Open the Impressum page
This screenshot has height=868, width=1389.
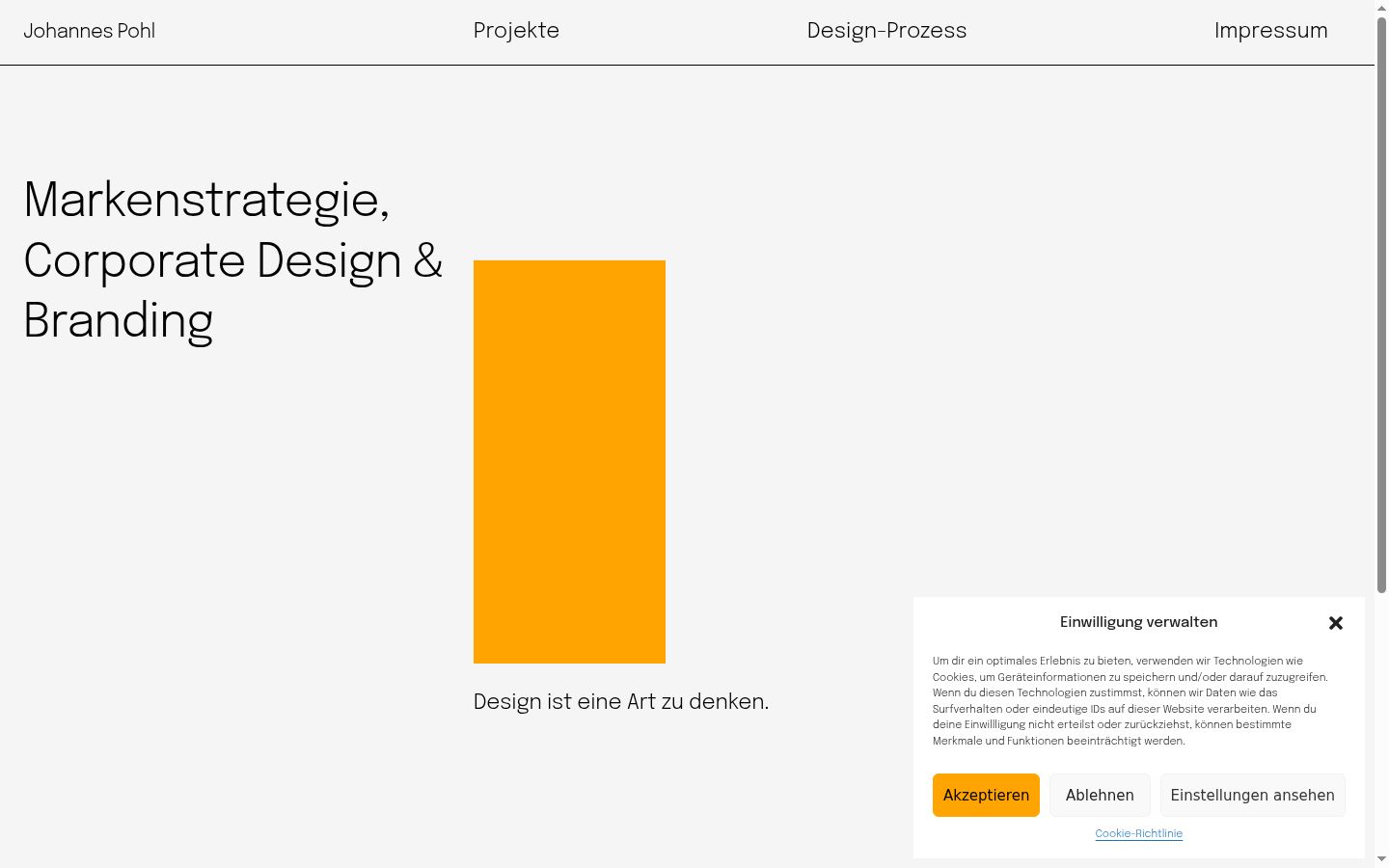coord(1270,31)
